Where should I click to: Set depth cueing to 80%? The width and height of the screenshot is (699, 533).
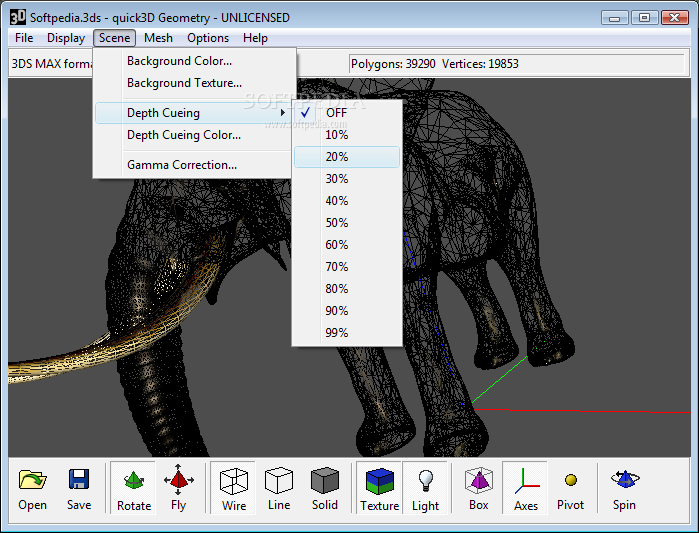pyautogui.click(x=347, y=289)
